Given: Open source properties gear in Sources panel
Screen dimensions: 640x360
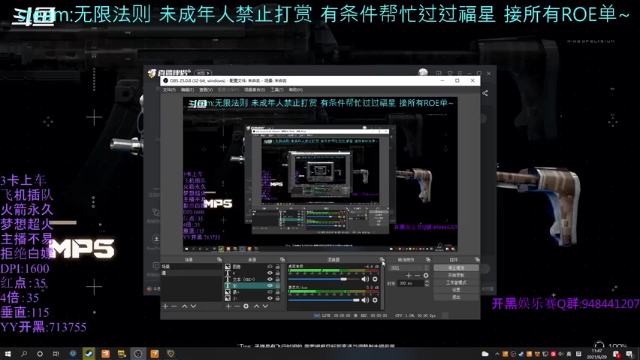Looking at the screenshot, I should coord(246,306).
